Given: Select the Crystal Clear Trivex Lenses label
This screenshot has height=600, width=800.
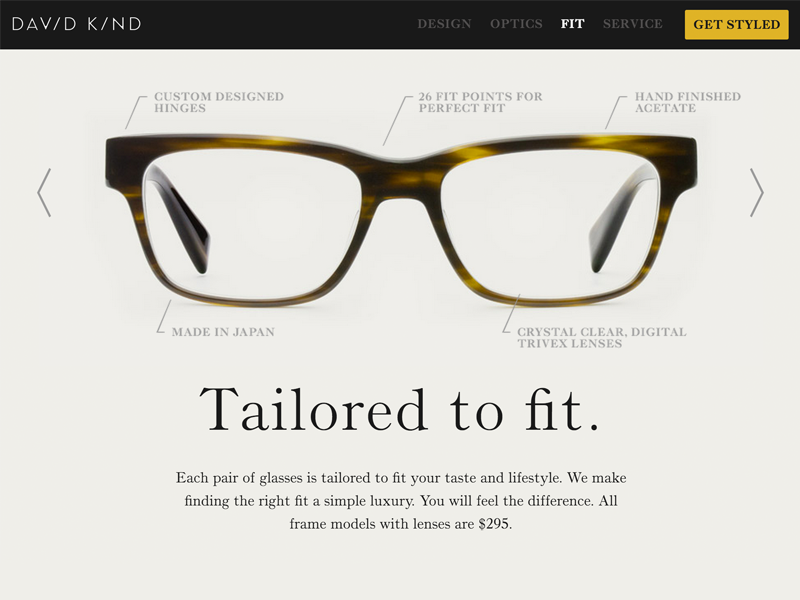Looking at the screenshot, I should point(602,338).
